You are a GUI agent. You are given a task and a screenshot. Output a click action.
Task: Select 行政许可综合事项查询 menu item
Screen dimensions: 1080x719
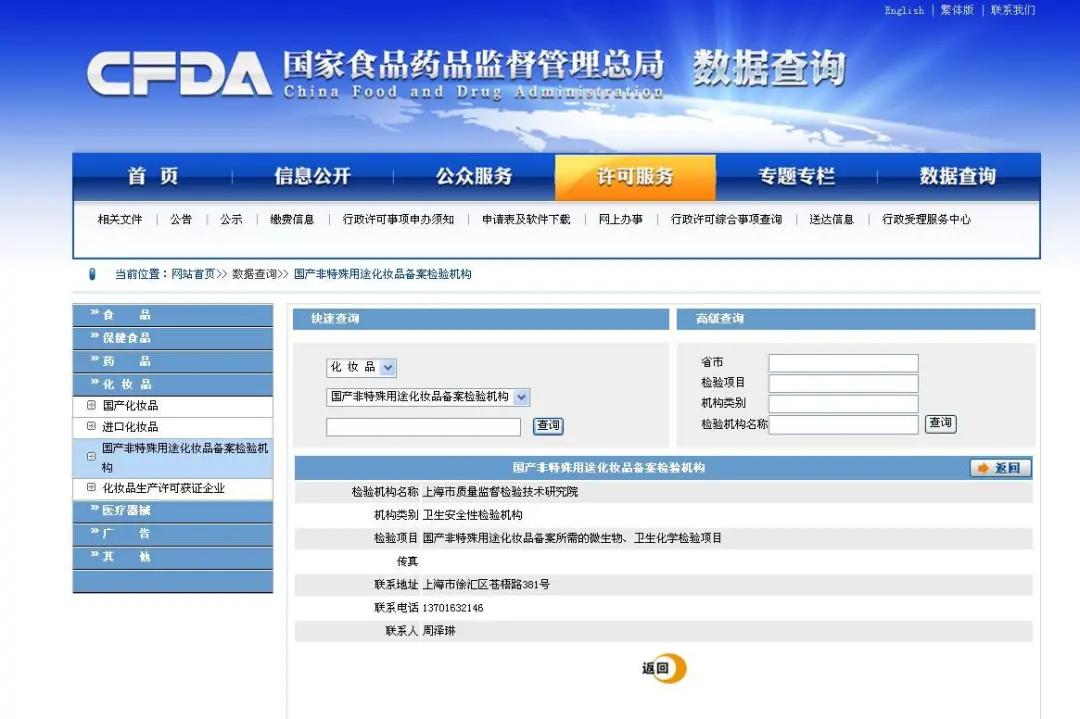(x=728, y=219)
